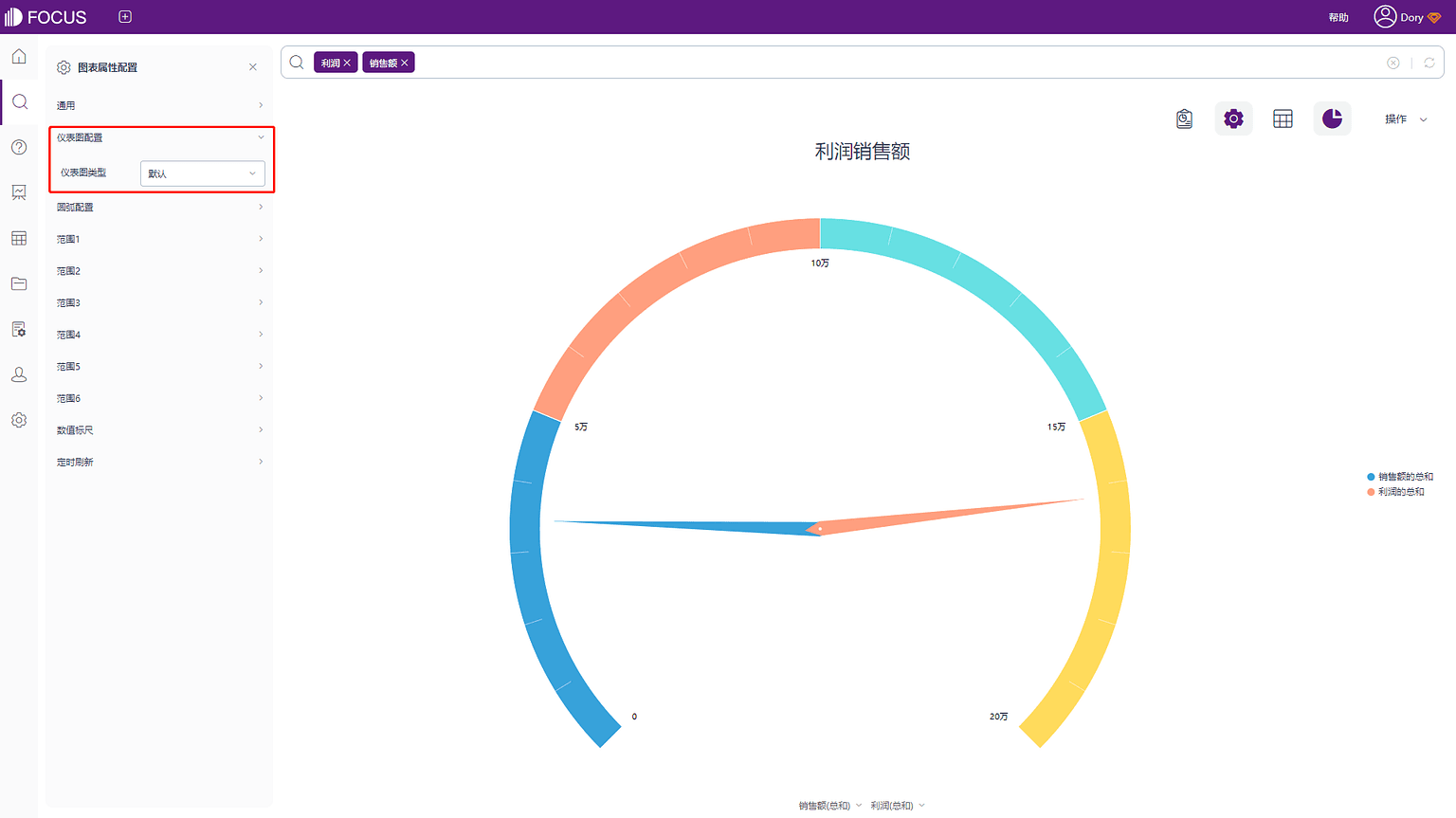Expand the 范围4 section

[159, 335]
